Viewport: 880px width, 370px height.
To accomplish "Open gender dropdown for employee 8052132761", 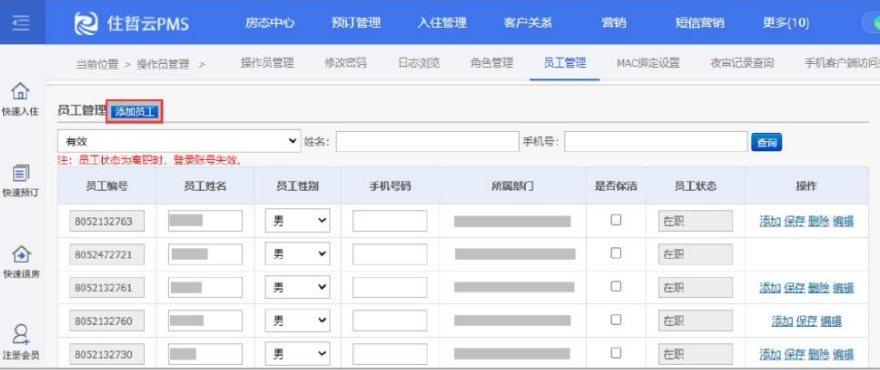I will (x=297, y=287).
